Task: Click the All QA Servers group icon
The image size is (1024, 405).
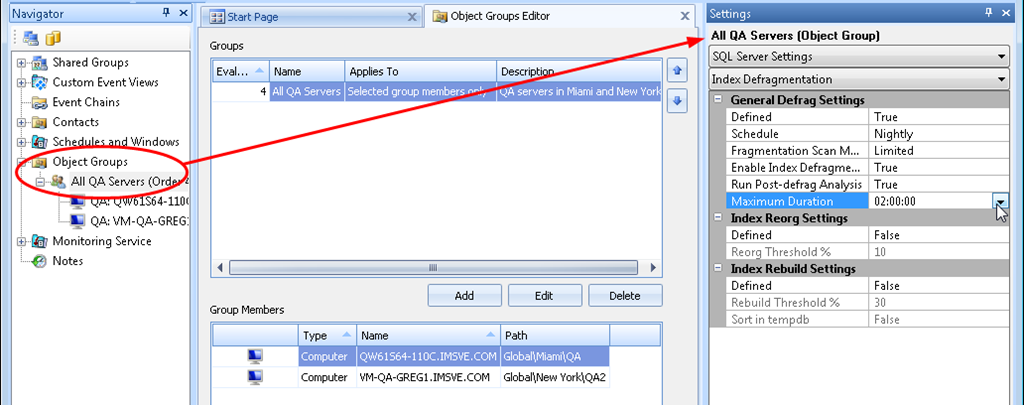Action: [x=59, y=182]
